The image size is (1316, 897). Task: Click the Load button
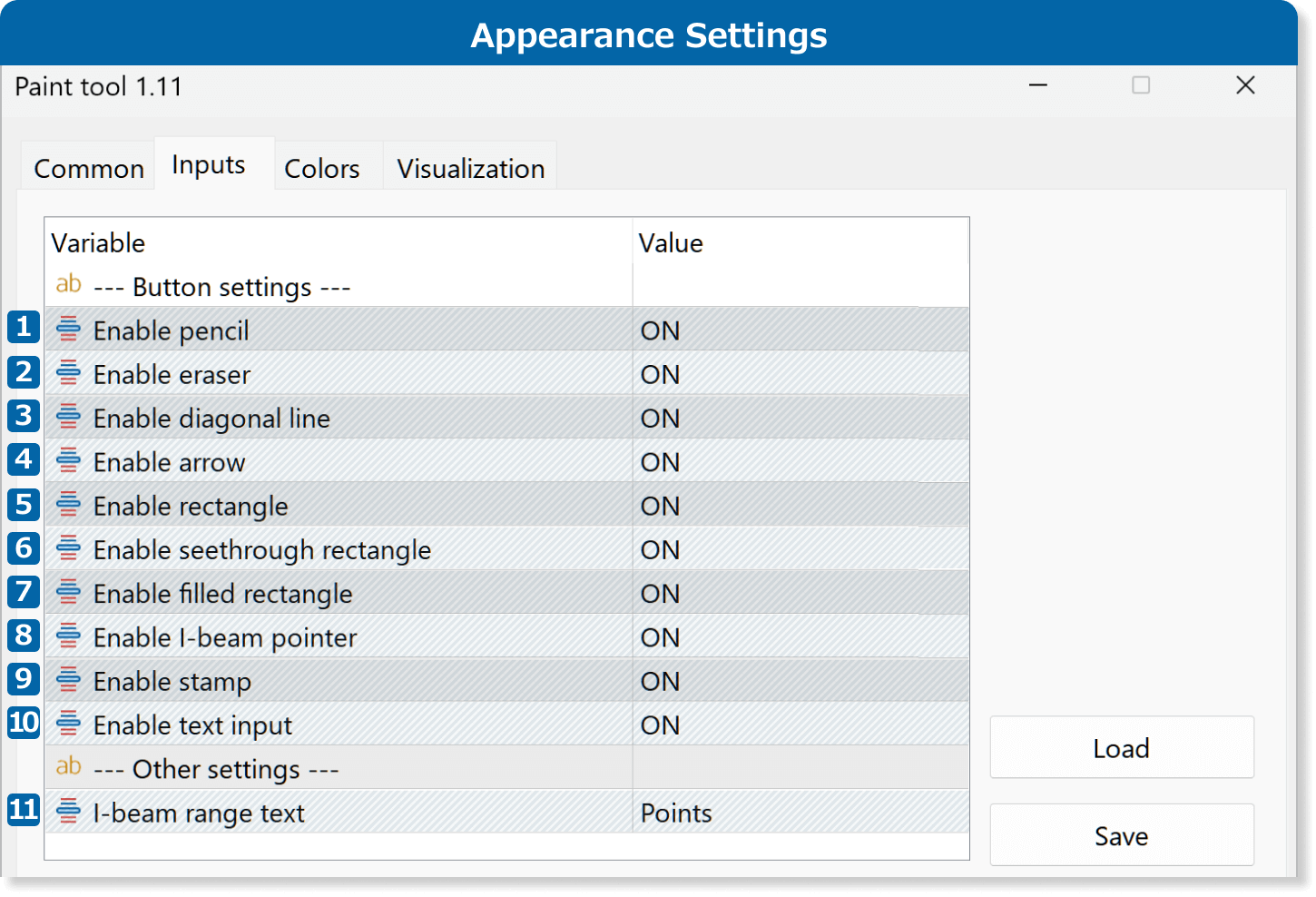1121,748
